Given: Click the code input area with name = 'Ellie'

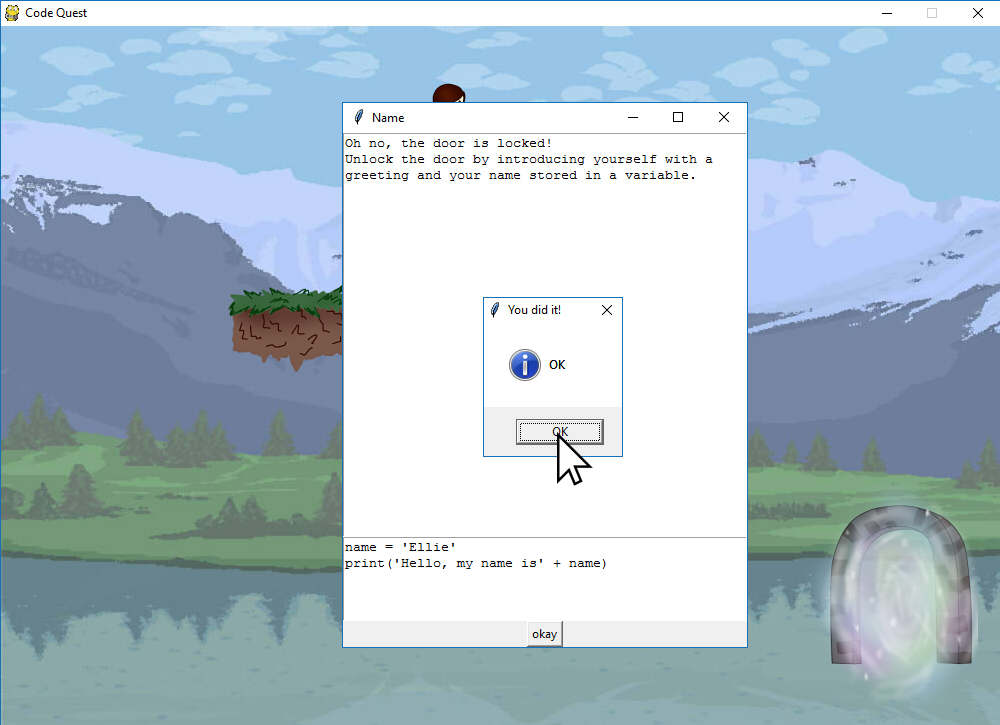Looking at the screenshot, I should (545, 580).
